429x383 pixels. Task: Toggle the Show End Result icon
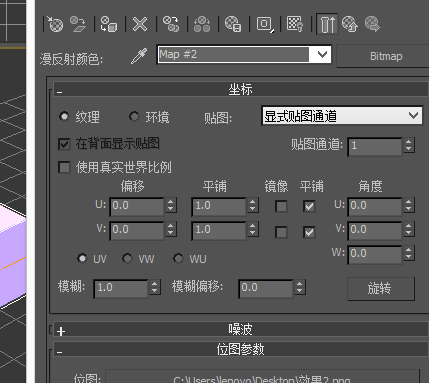[327, 24]
